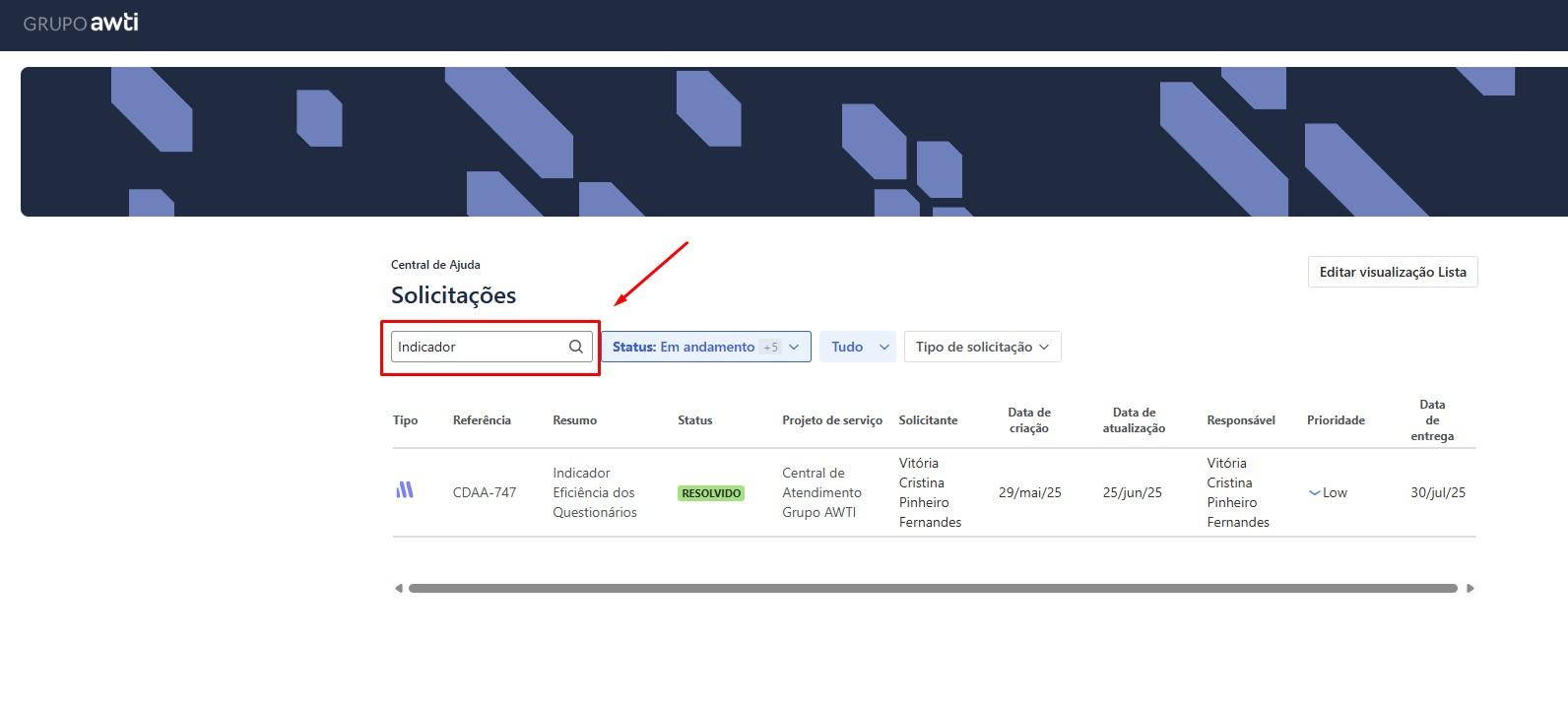Click the RESOLVIDO status badge
The height and width of the screenshot is (704, 1568).
point(711,493)
